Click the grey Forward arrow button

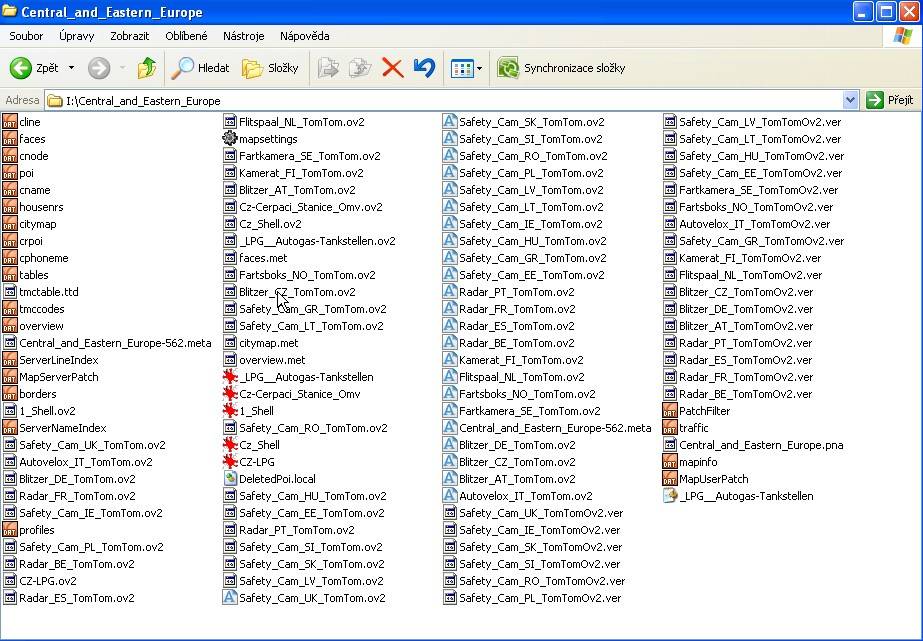(x=99, y=68)
